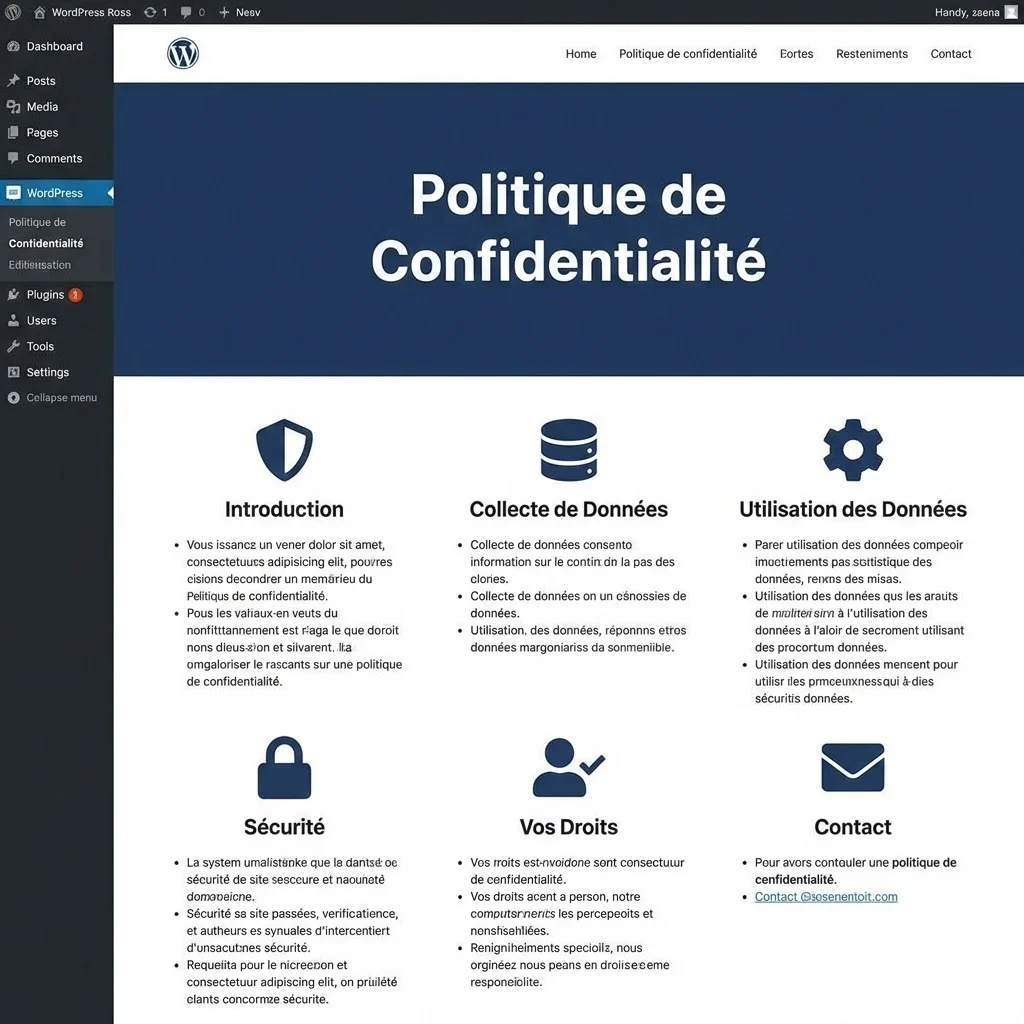
Task: Click the database icon above Collecte de Données
Action: click(x=568, y=449)
